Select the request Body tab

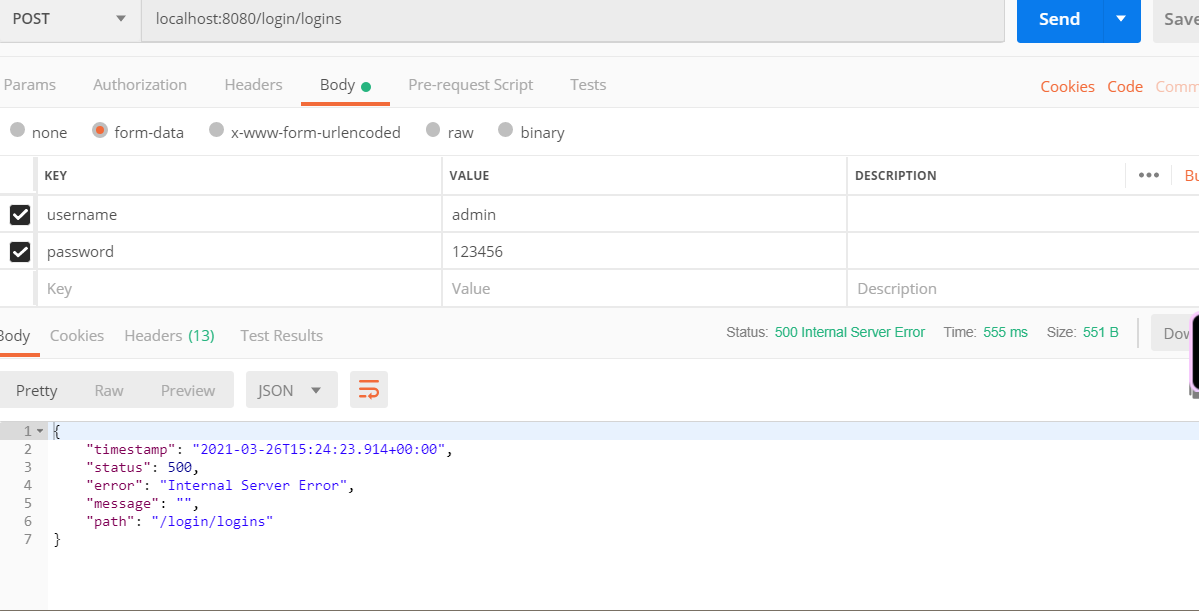345,85
